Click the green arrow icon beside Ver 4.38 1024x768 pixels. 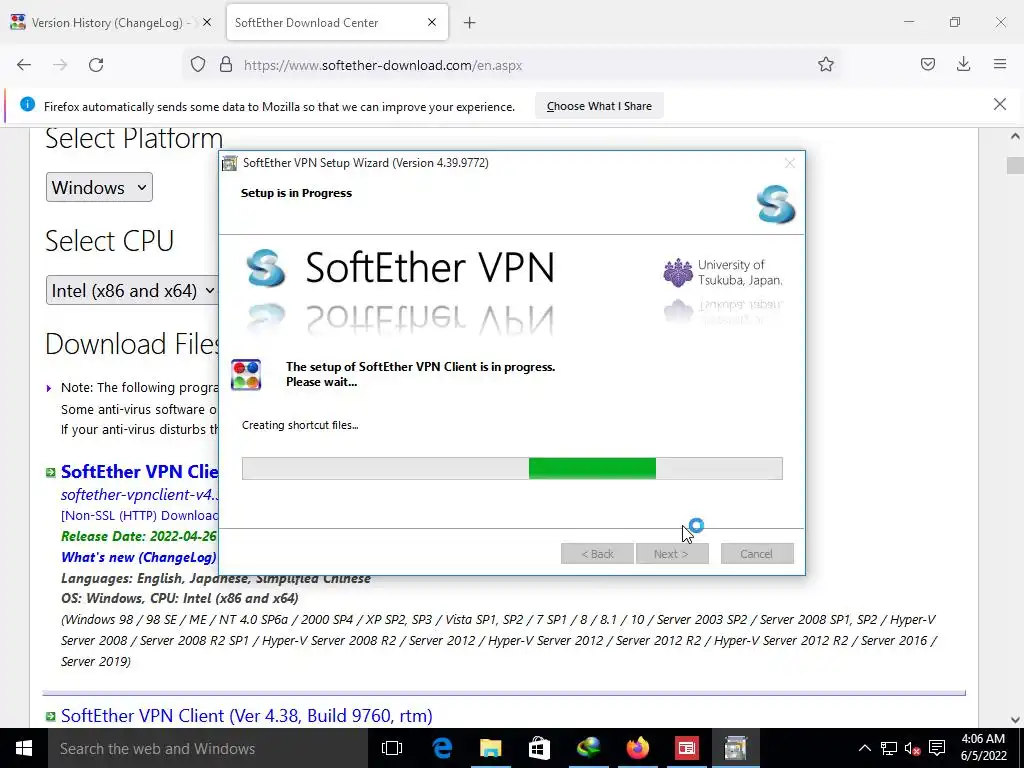pos(50,716)
